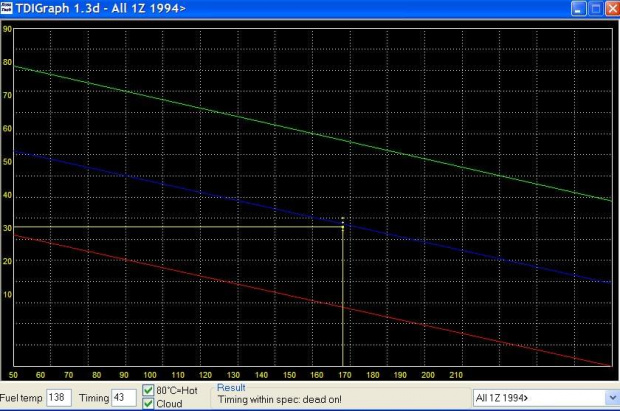Toggle the Cloud checkbox

click(x=148, y=403)
